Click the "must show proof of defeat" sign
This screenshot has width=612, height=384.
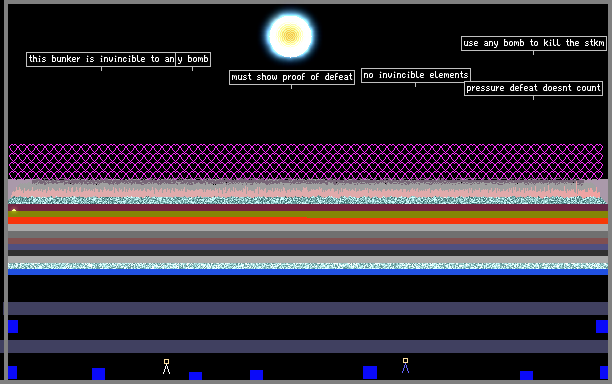[292, 77]
